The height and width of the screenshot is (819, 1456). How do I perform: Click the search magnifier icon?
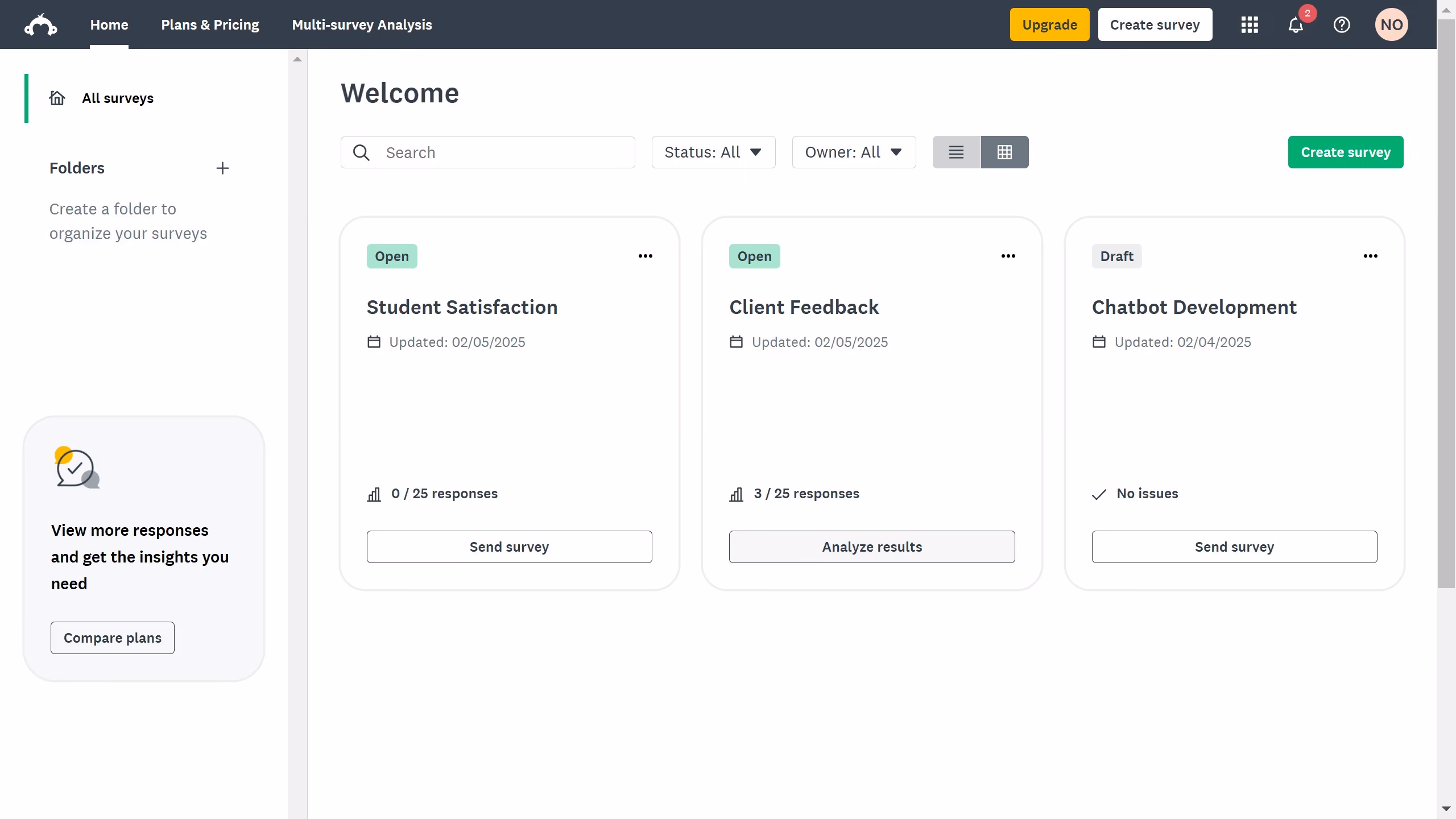(x=362, y=152)
